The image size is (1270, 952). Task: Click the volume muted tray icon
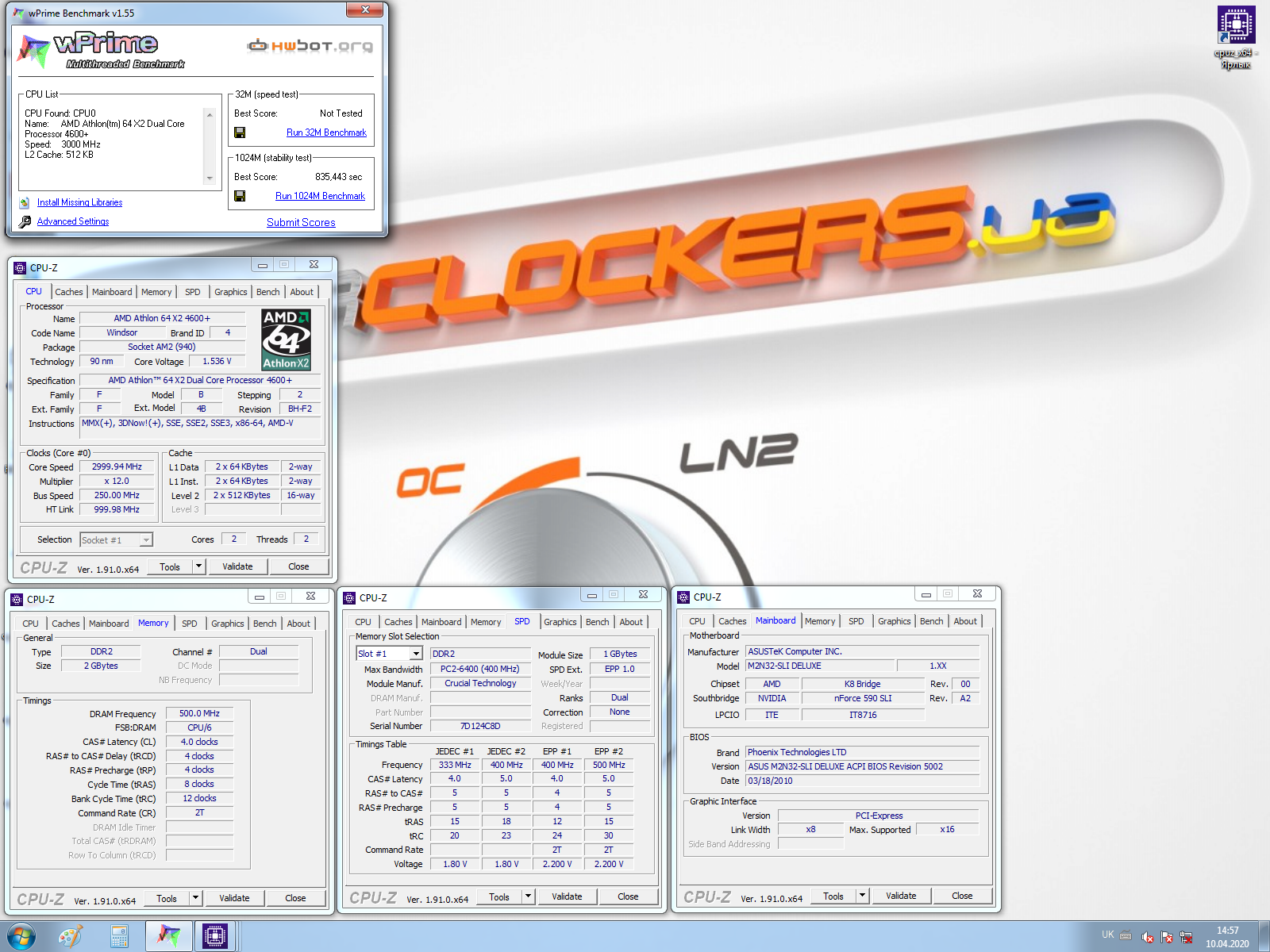point(1147,937)
